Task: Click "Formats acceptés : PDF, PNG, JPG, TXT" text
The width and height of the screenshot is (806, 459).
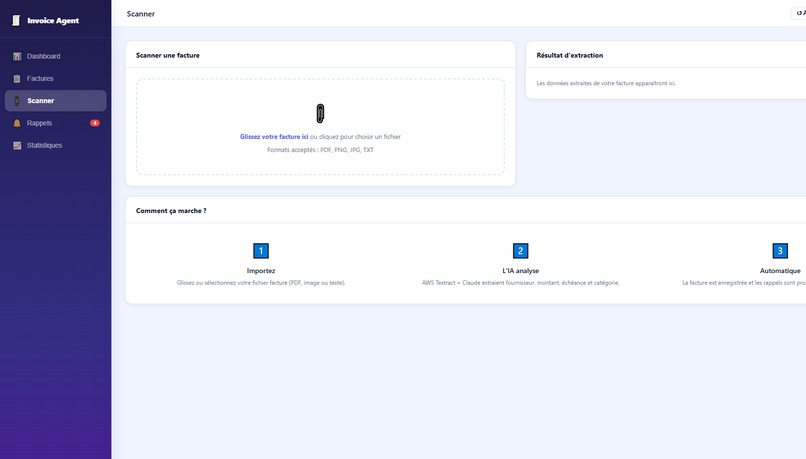Action: tap(320, 150)
